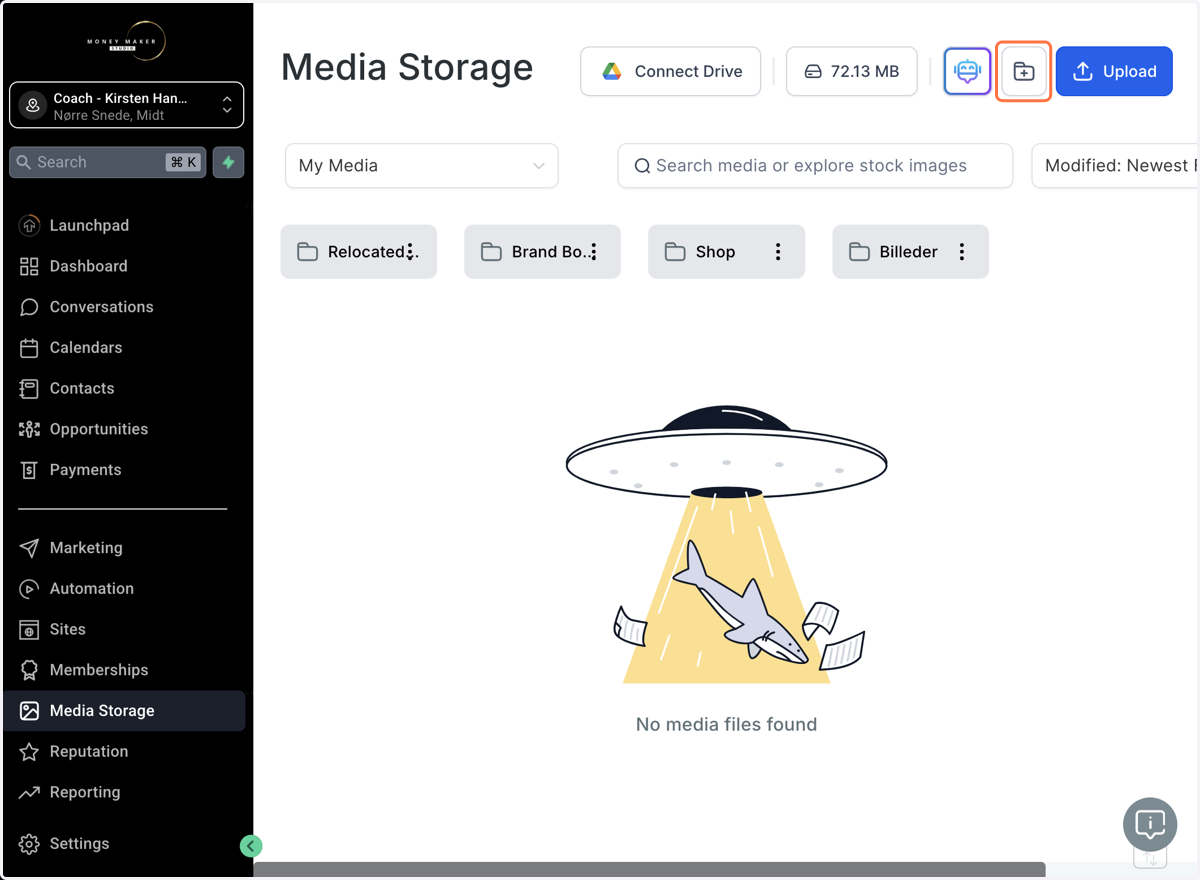Image resolution: width=1200 pixels, height=880 pixels.
Task: Click the blue Upload button
Action: point(1114,71)
